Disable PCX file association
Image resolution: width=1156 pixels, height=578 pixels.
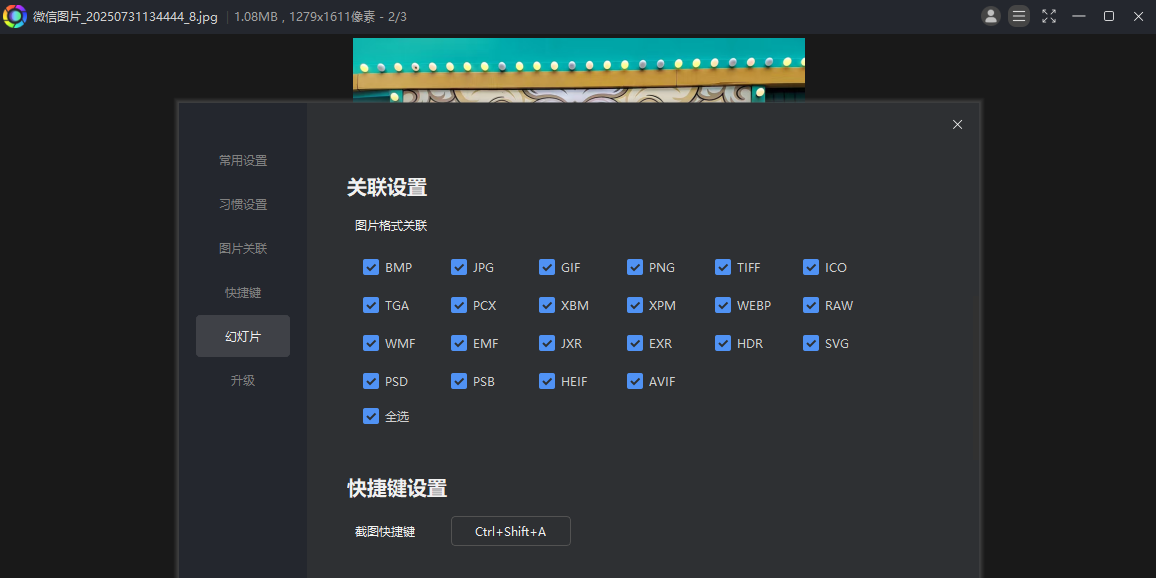[459, 305]
